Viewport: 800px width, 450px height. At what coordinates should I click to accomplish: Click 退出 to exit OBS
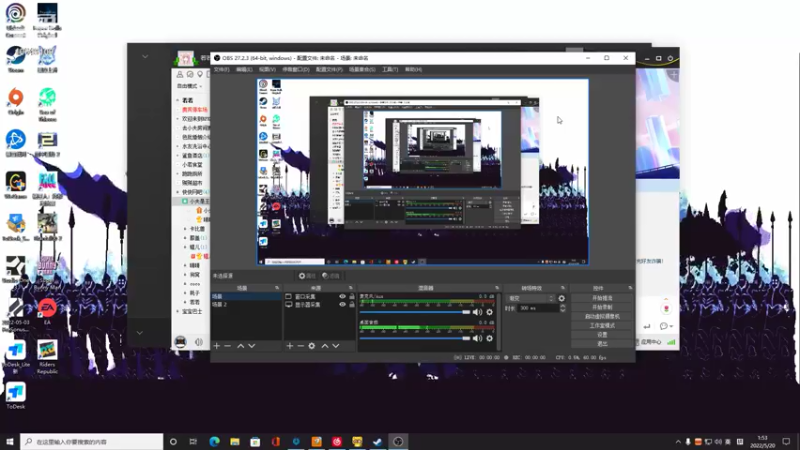point(602,344)
